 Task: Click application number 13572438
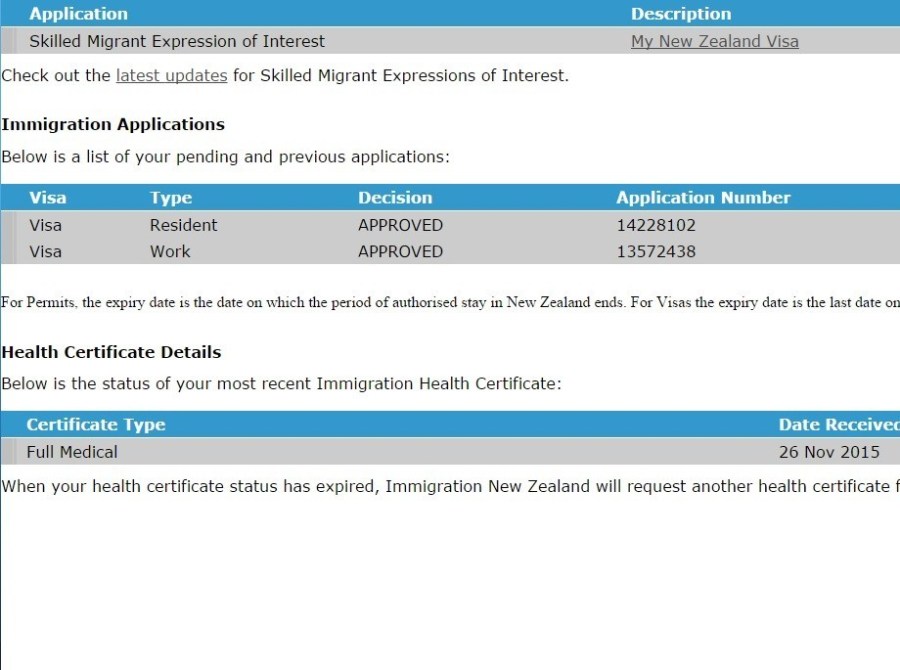656,251
